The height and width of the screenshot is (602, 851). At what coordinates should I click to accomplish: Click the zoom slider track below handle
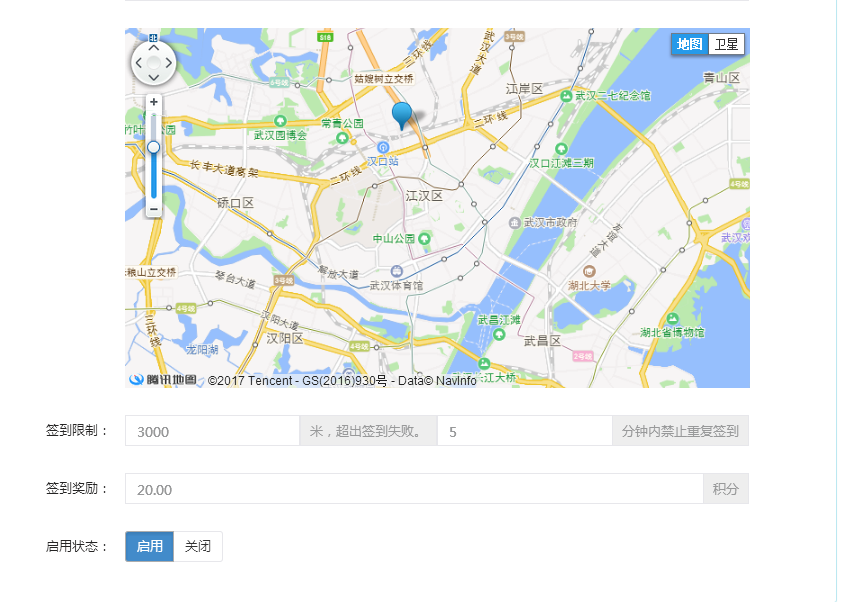point(154,176)
